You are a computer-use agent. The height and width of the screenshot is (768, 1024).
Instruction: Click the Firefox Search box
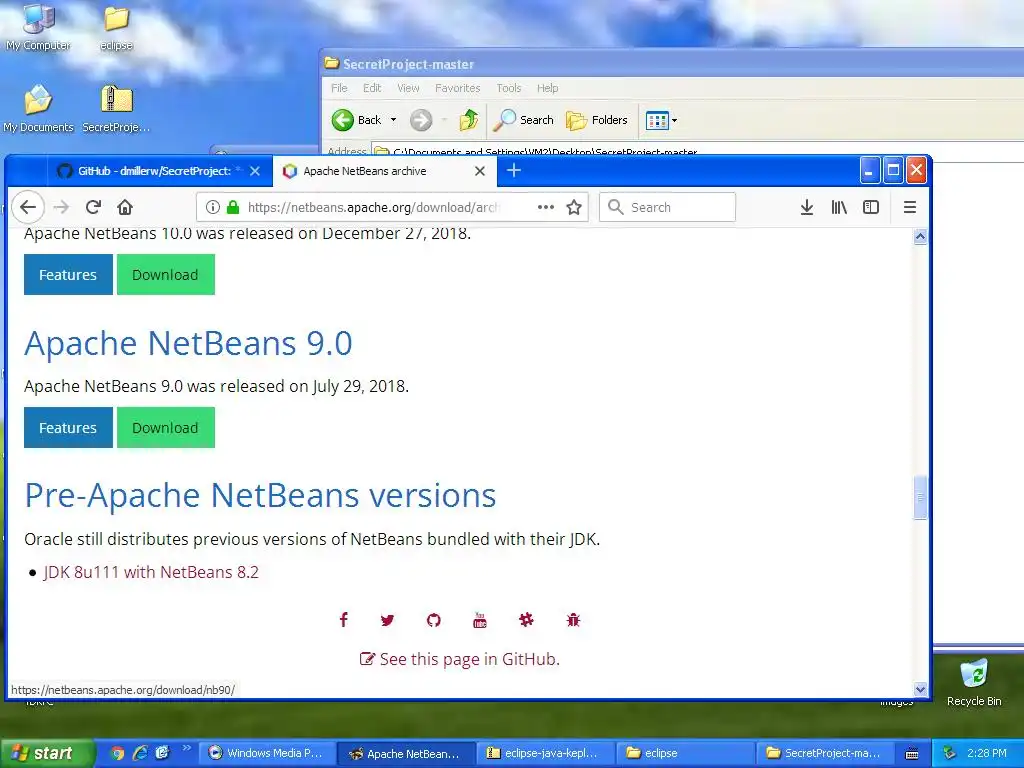pos(667,207)
